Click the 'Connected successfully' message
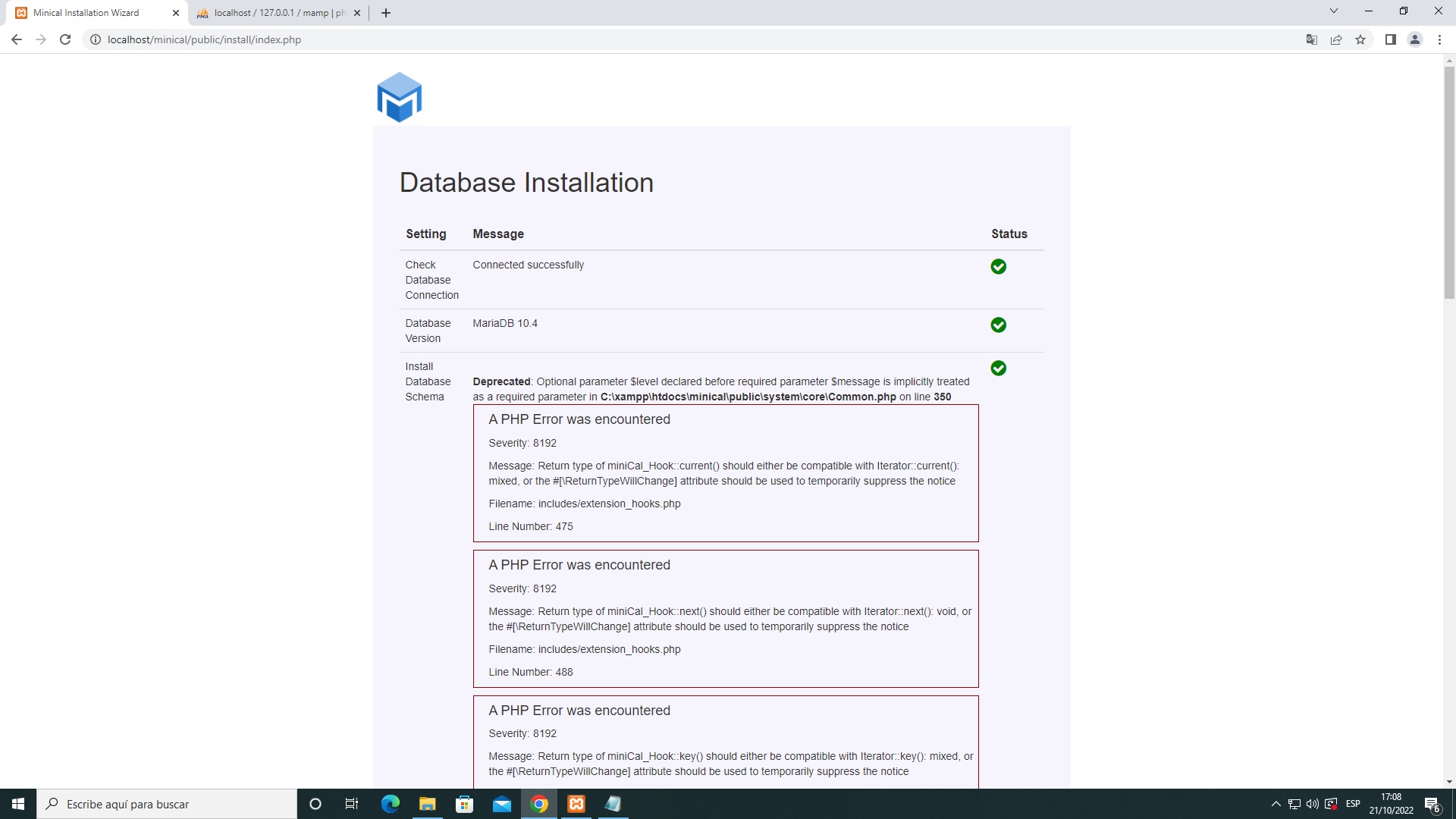This screenshot has width=1456, height=819. point(529,265)
